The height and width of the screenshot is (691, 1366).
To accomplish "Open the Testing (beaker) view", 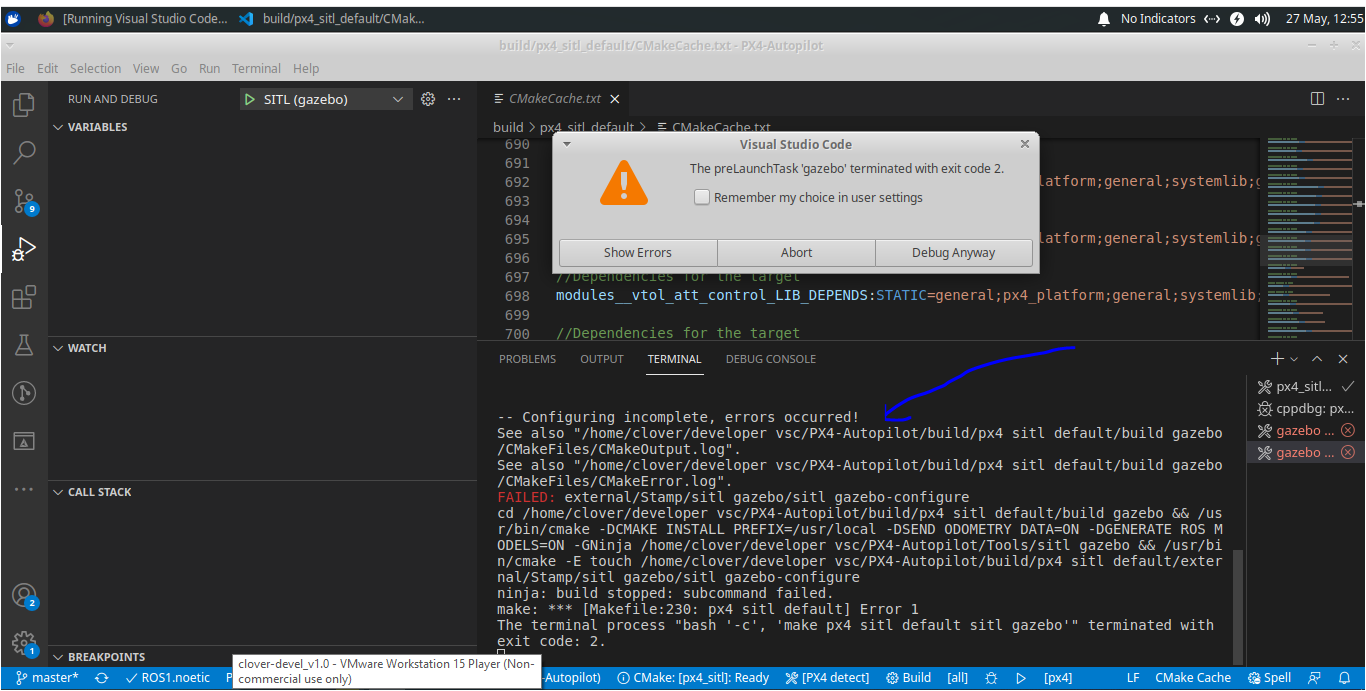I will pyautogui.click(x=23, y=344).
